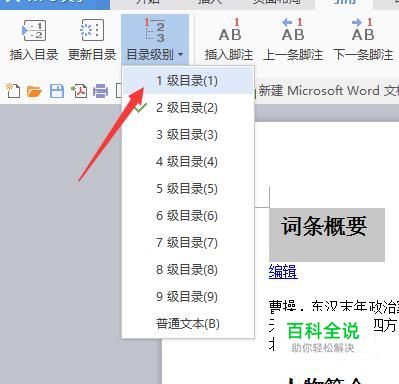Click the 词条概要 heading in the document
This screenshot has width=399, height=384.
pos(324,227)
